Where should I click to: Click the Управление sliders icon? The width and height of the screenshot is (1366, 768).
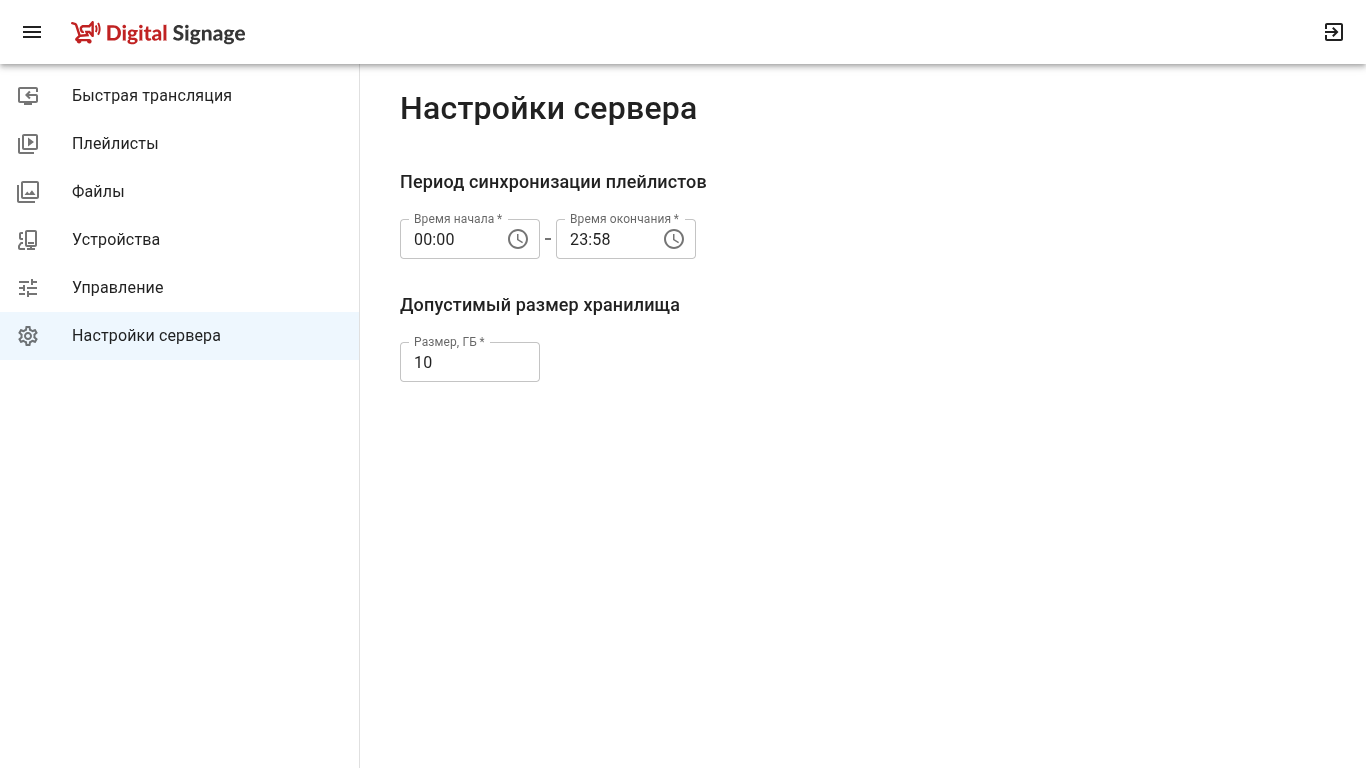pos(28,288)
